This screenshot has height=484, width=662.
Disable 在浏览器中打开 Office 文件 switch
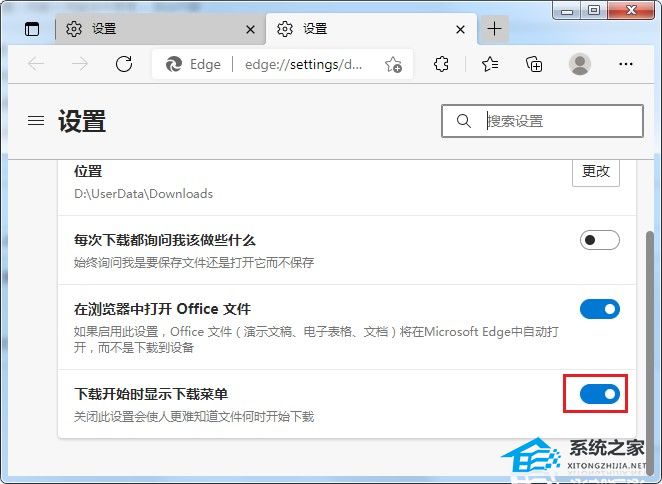600,309
